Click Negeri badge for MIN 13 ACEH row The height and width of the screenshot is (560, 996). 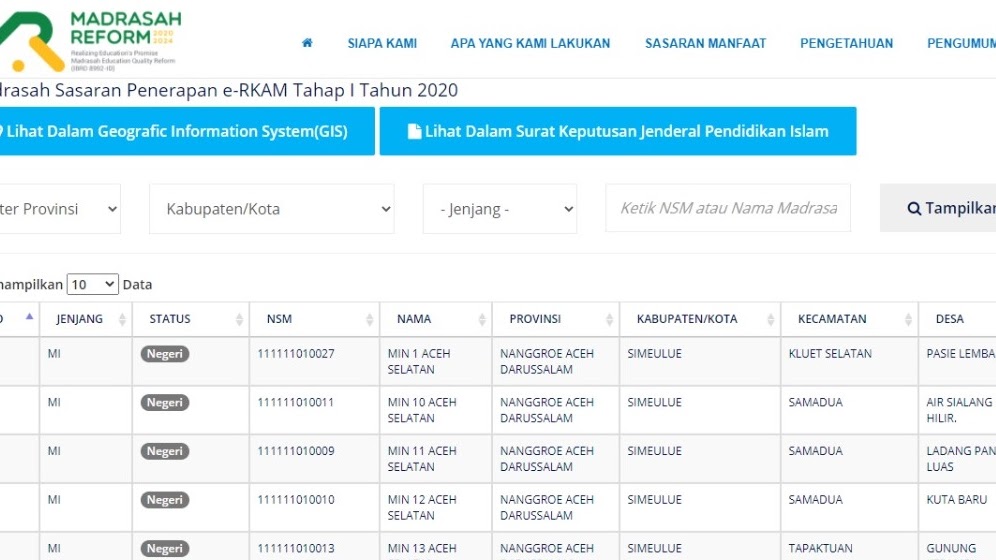point(165,549)
